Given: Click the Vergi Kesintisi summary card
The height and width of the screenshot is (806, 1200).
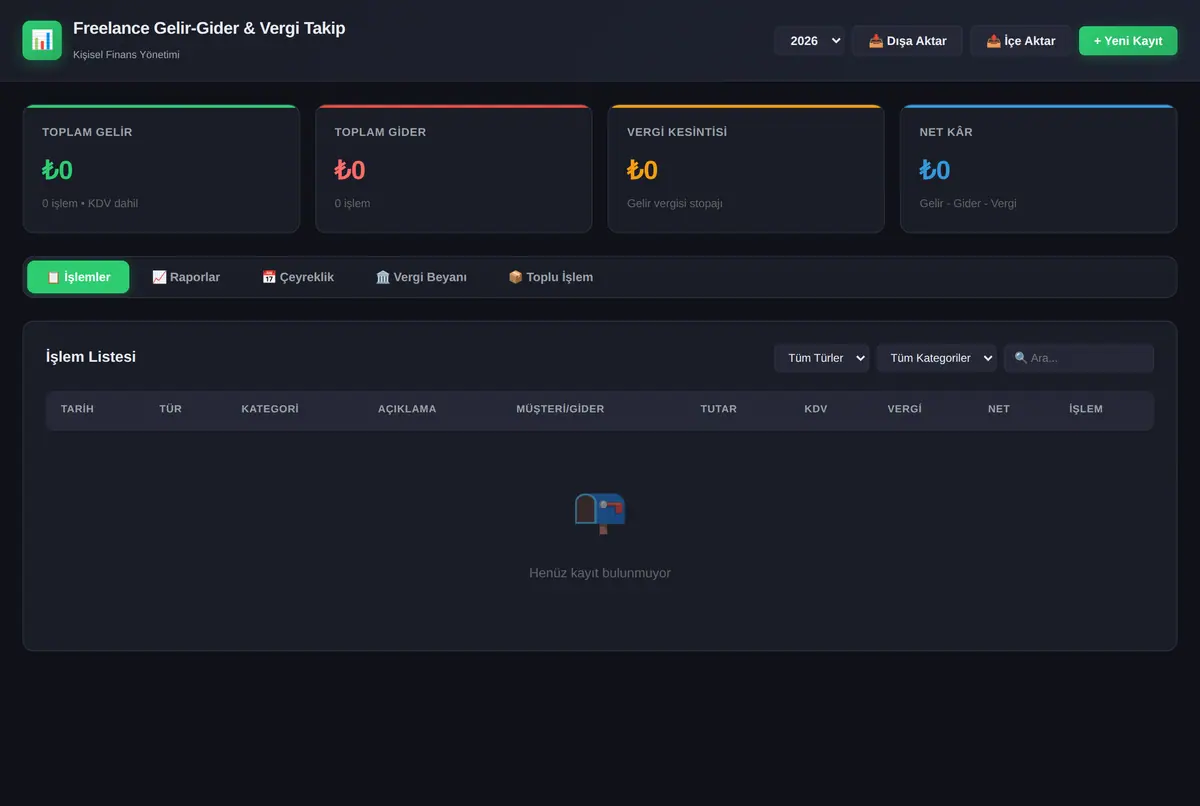Looking at the screenshot, I should coord(746,169).
